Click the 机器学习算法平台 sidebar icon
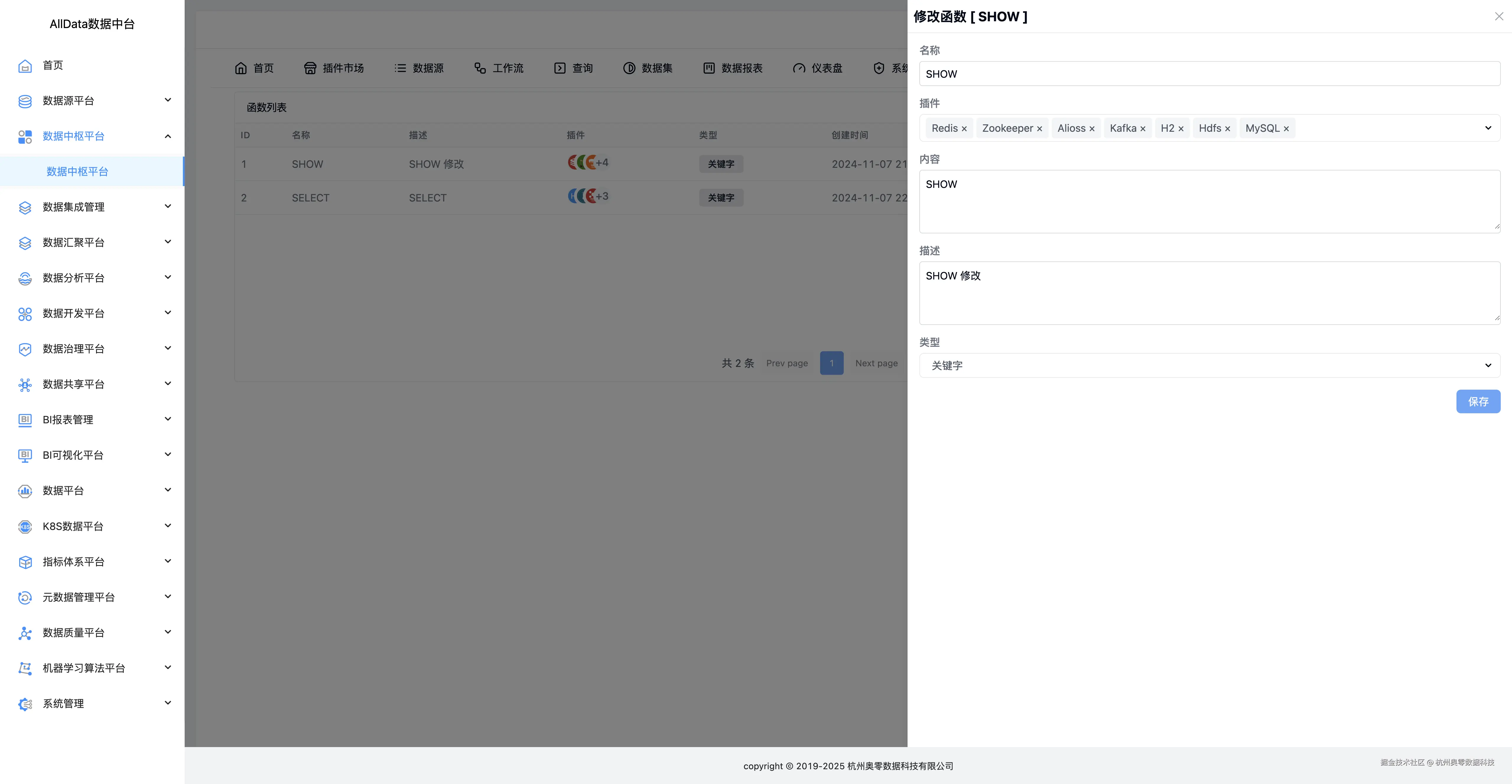Screen dimensions: 1512x784 tap(25, 668)
